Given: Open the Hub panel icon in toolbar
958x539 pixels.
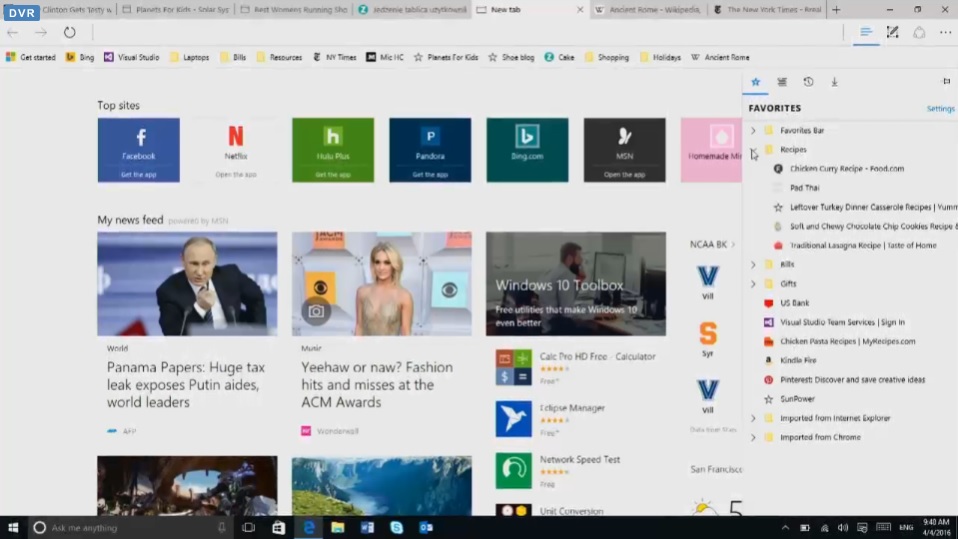Looking at the screenshot, I should [866, 32].
